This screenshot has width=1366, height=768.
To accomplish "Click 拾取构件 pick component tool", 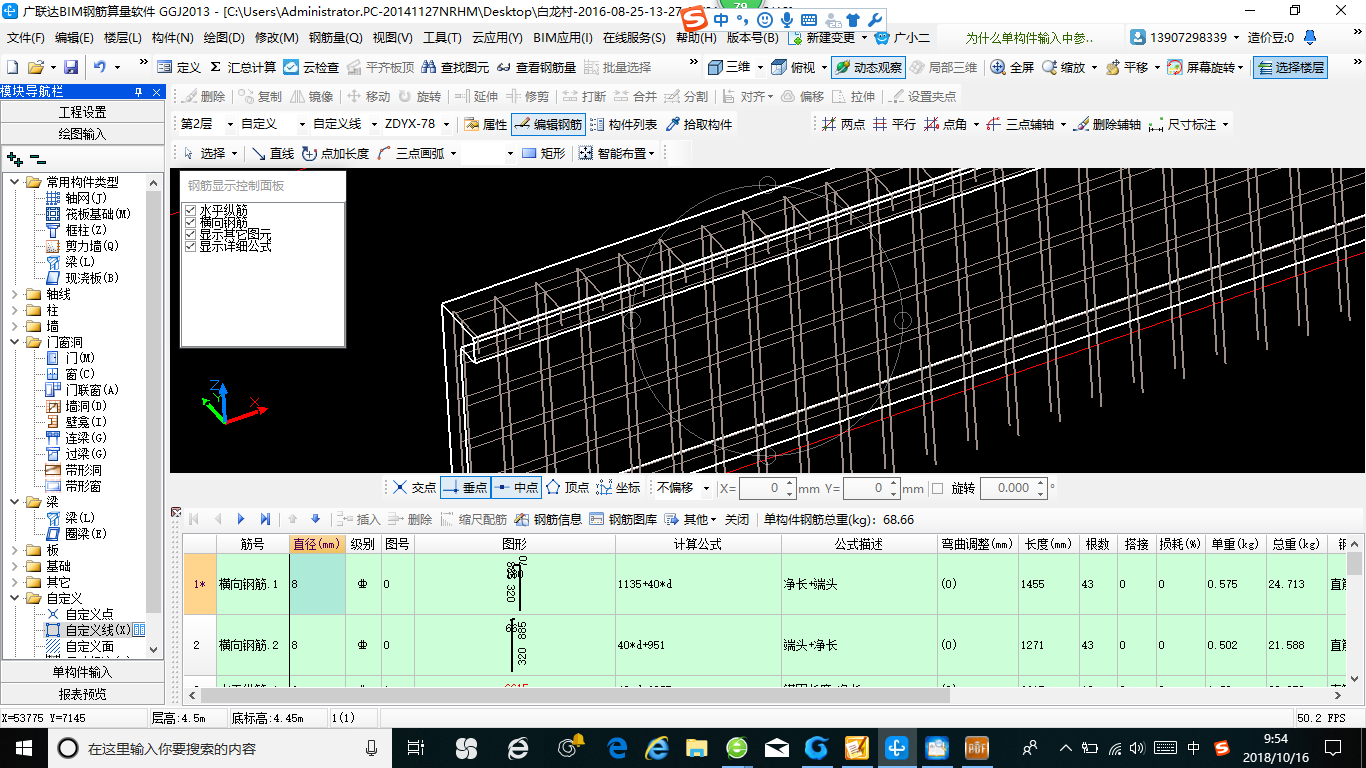I will 698,124.
